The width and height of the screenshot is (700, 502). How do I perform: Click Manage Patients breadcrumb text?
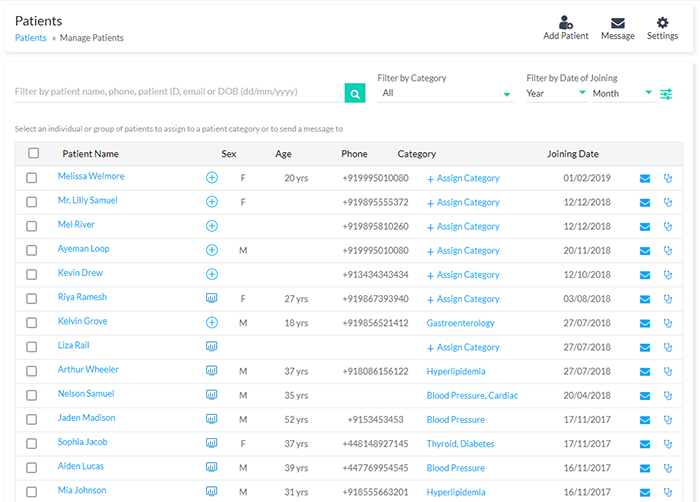point(92,38)
